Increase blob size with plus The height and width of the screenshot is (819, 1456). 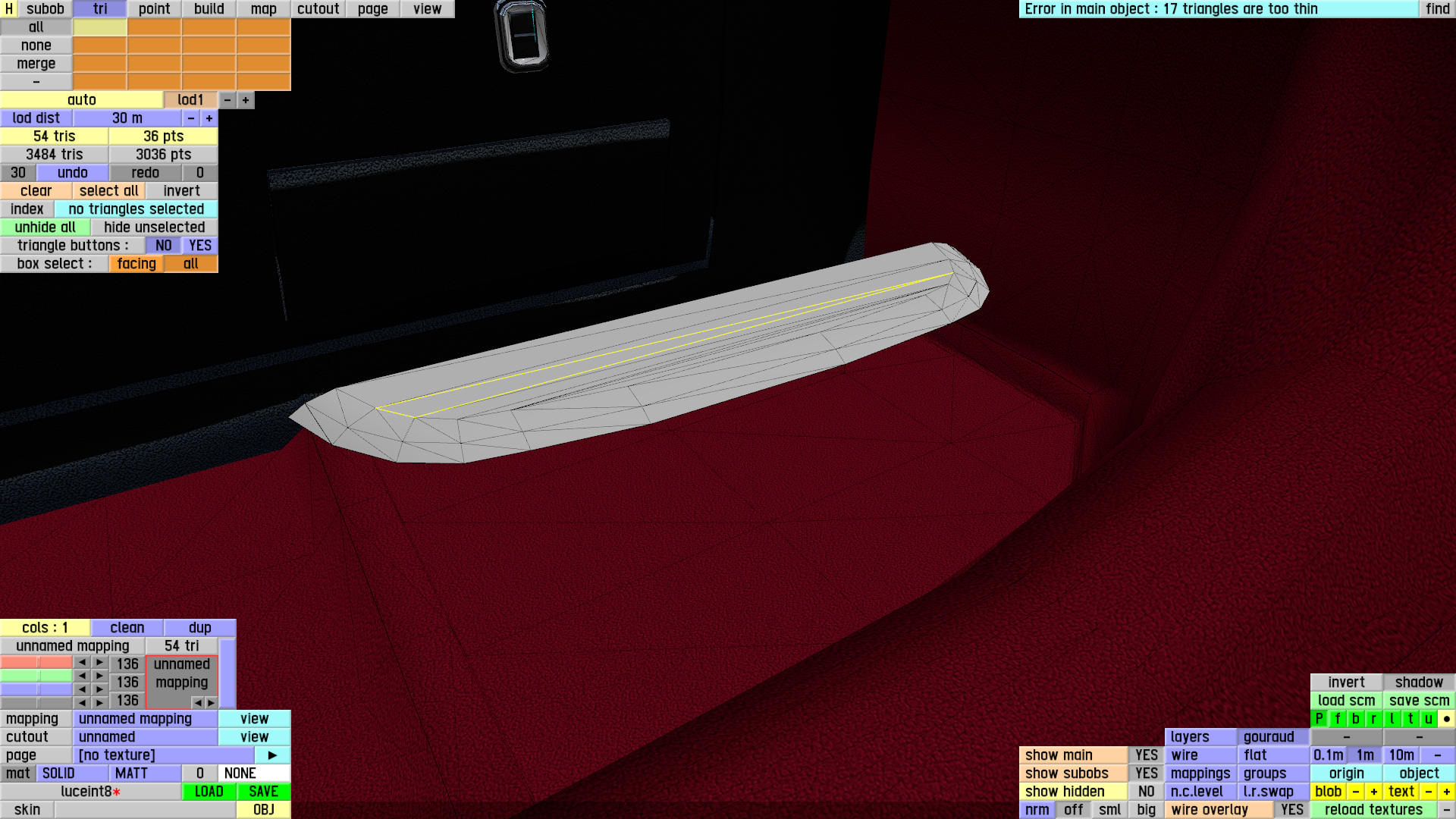pyautogui.click(x=1373, y=792)
